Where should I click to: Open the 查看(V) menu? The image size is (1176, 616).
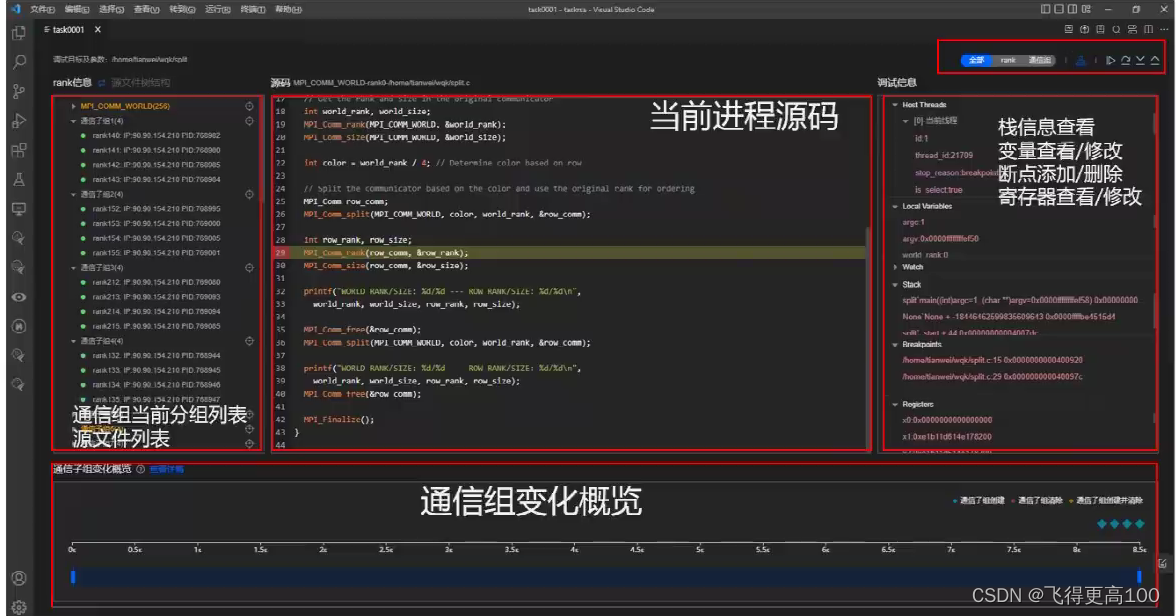pyautogui.click(x=146, y=10)
